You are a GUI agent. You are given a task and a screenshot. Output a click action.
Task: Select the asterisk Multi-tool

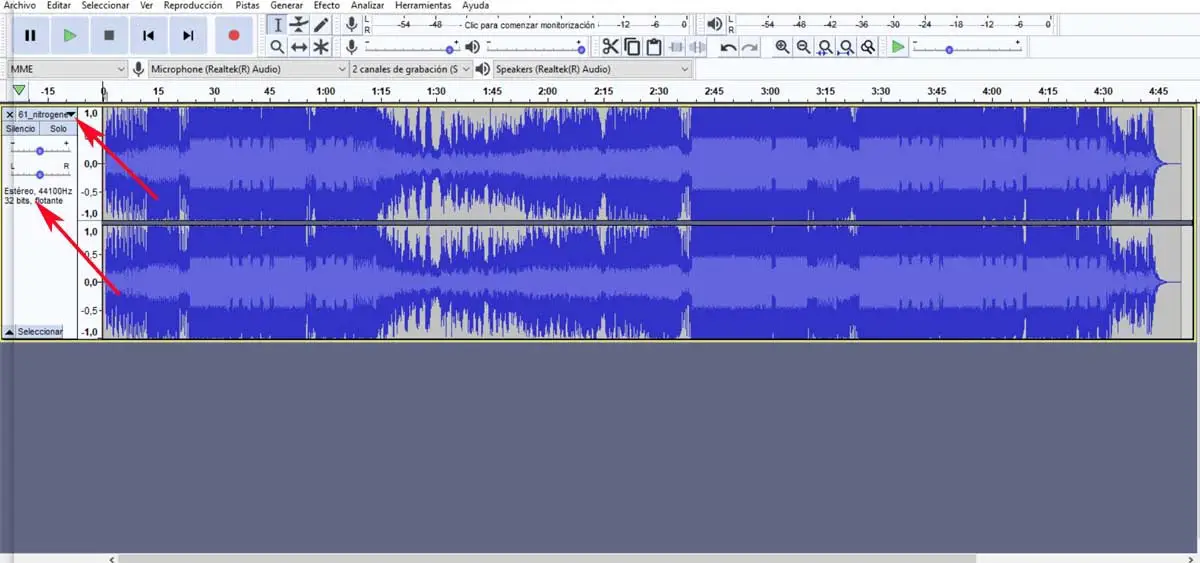click(x=321, y=47)
